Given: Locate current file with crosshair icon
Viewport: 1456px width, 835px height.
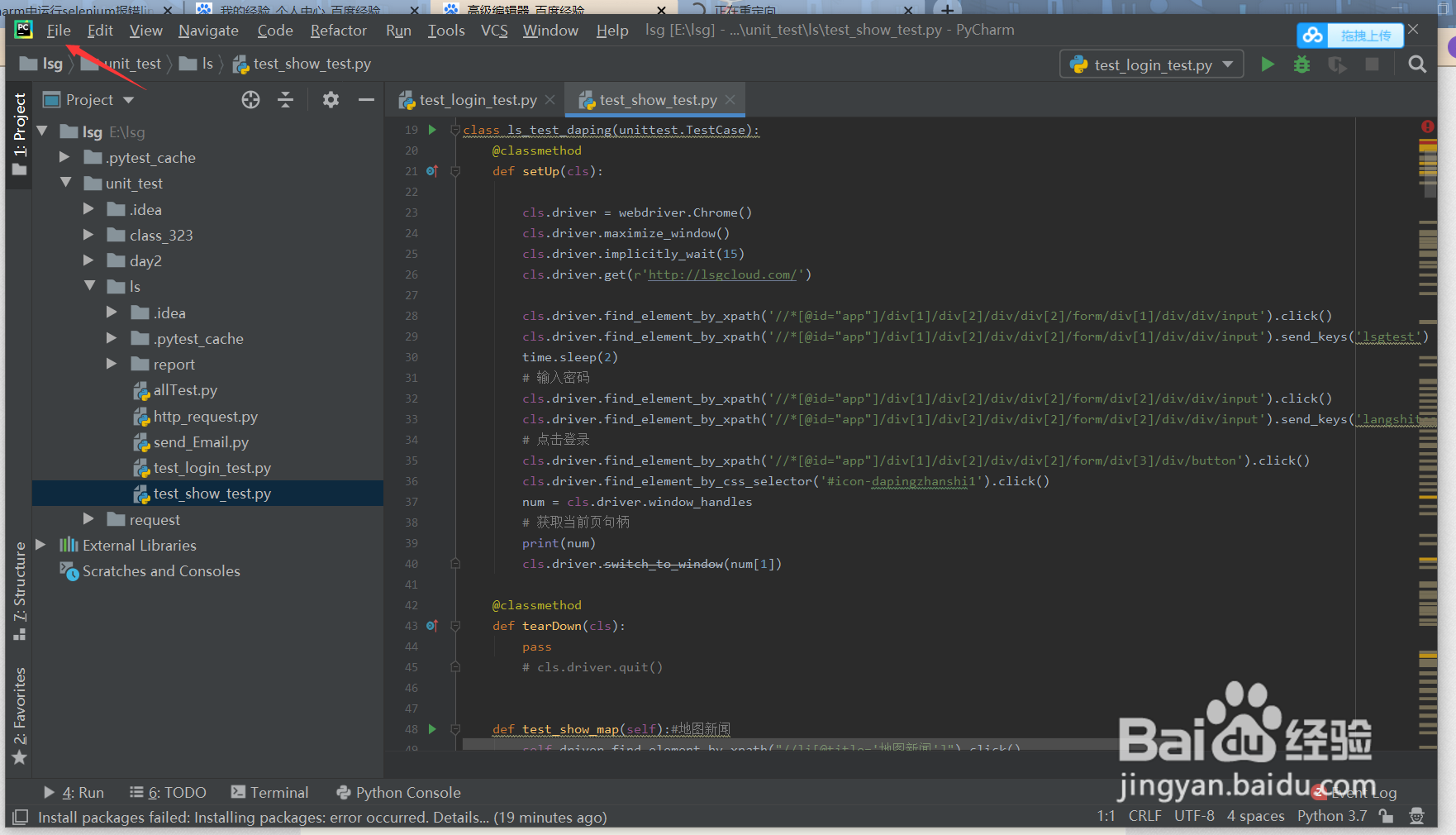Looking at the screenshot, I should pos(250,100).
